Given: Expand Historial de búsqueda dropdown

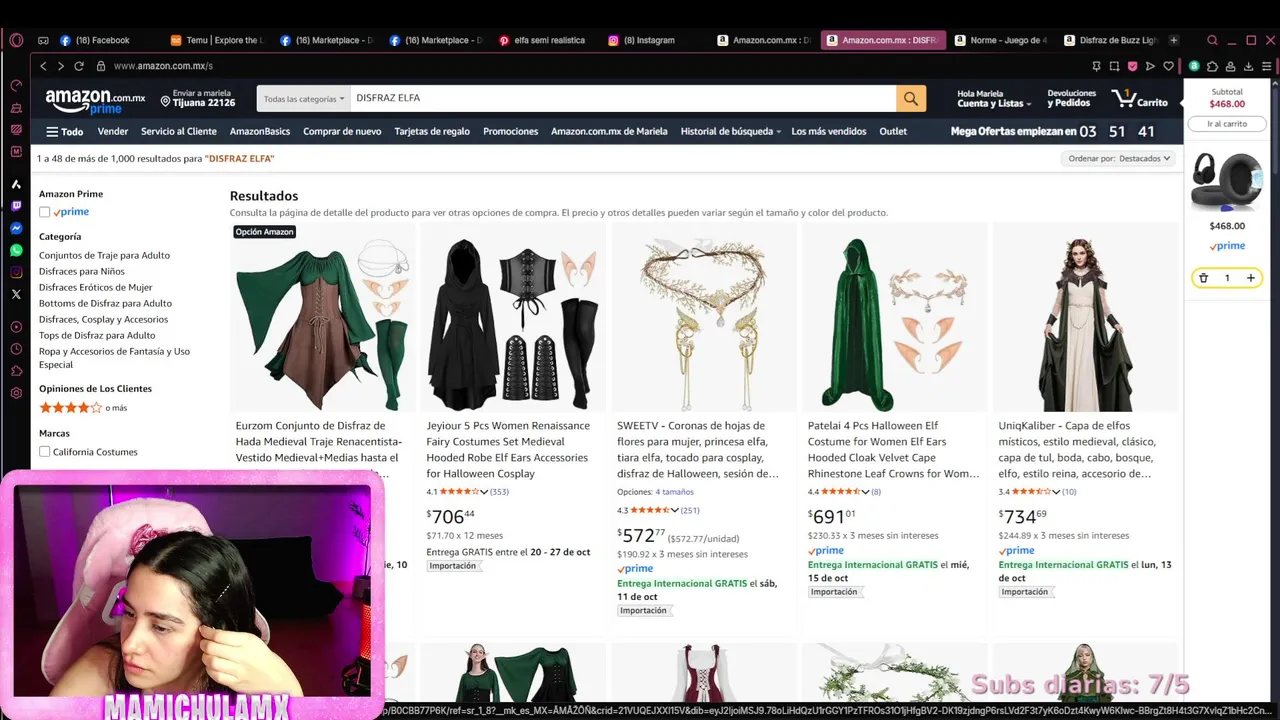Looking at the screenshot, I should (x=731, y=131).
